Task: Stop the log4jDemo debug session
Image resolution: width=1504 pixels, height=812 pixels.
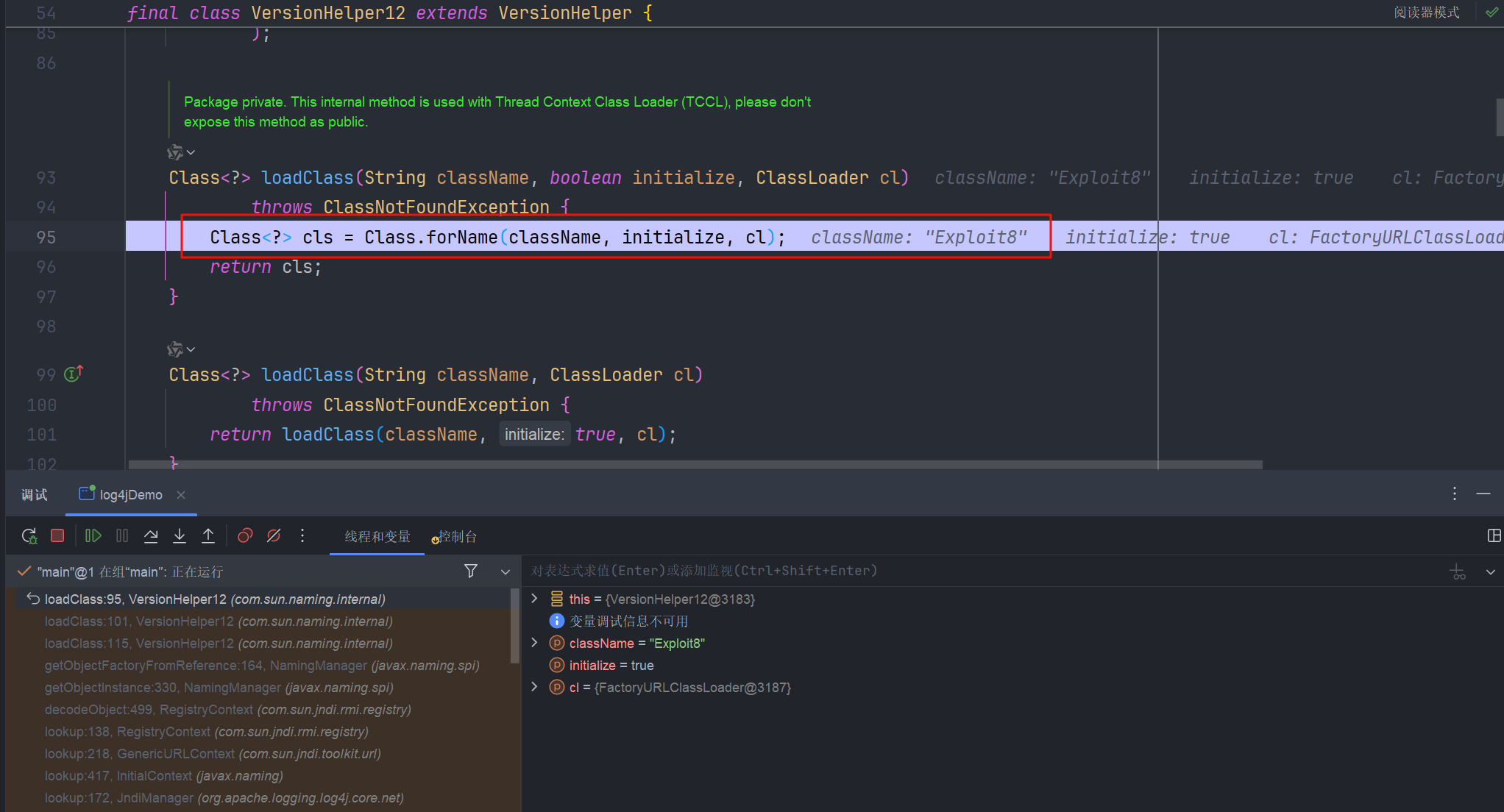Action: (x=57, y=536)
